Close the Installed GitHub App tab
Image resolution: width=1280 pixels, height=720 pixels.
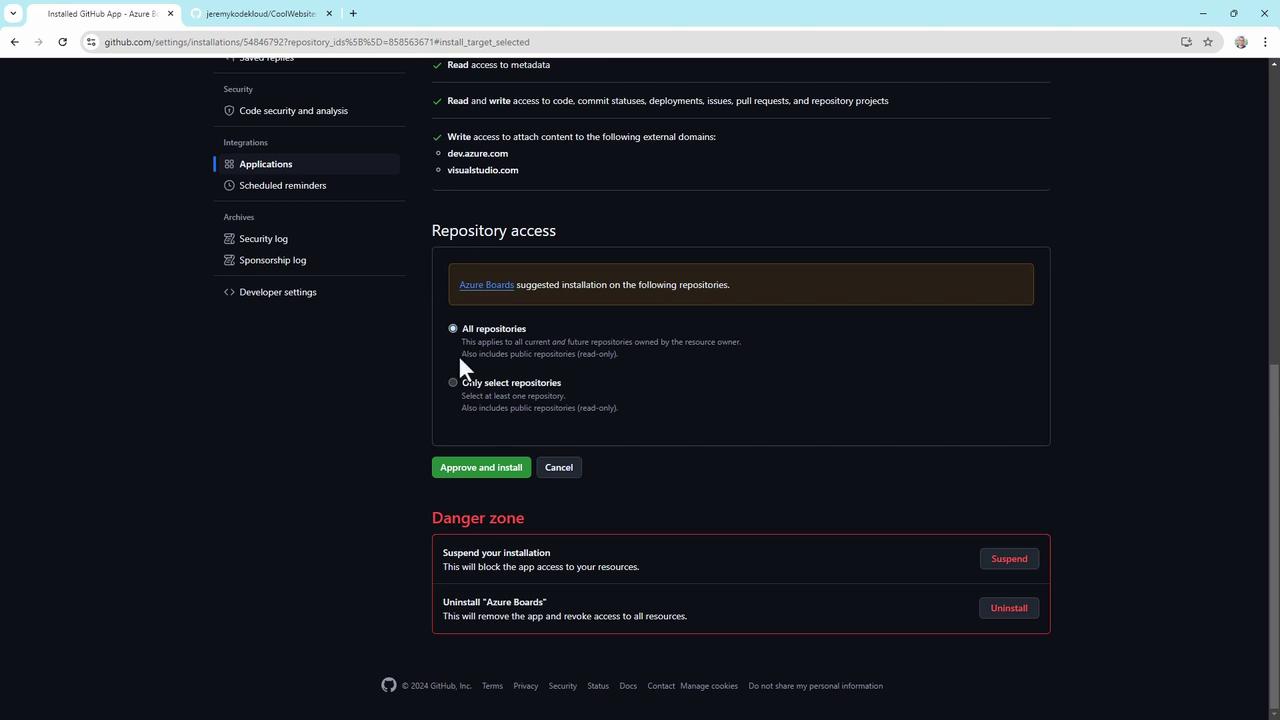pos(171,14)
